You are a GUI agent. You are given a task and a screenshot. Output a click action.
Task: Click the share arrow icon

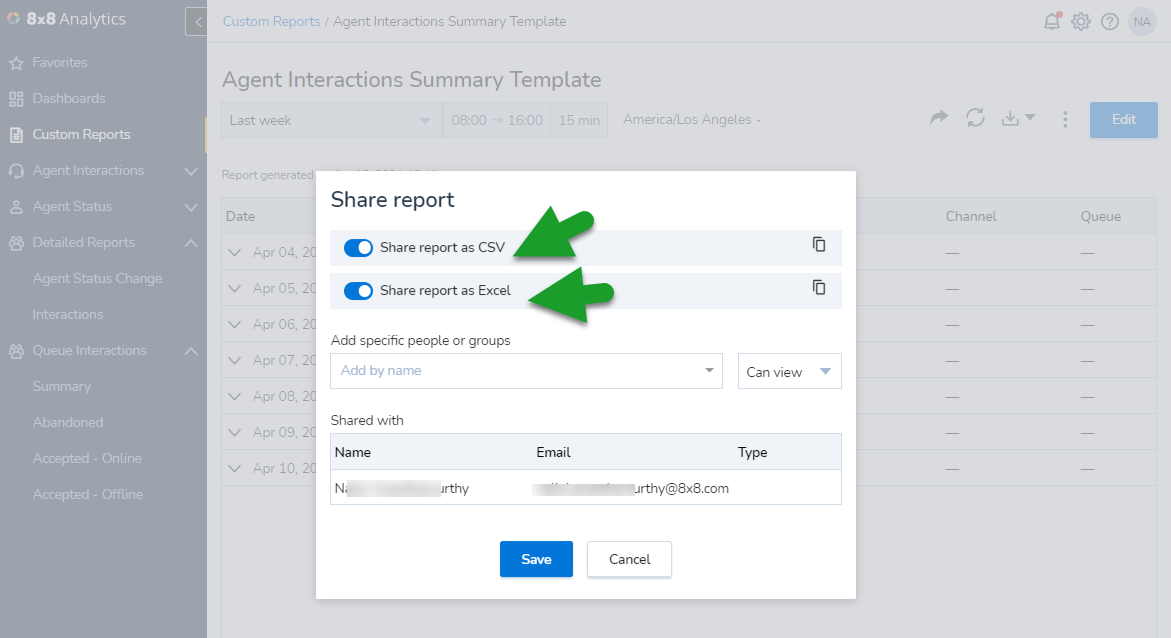(x=939, y=118)
